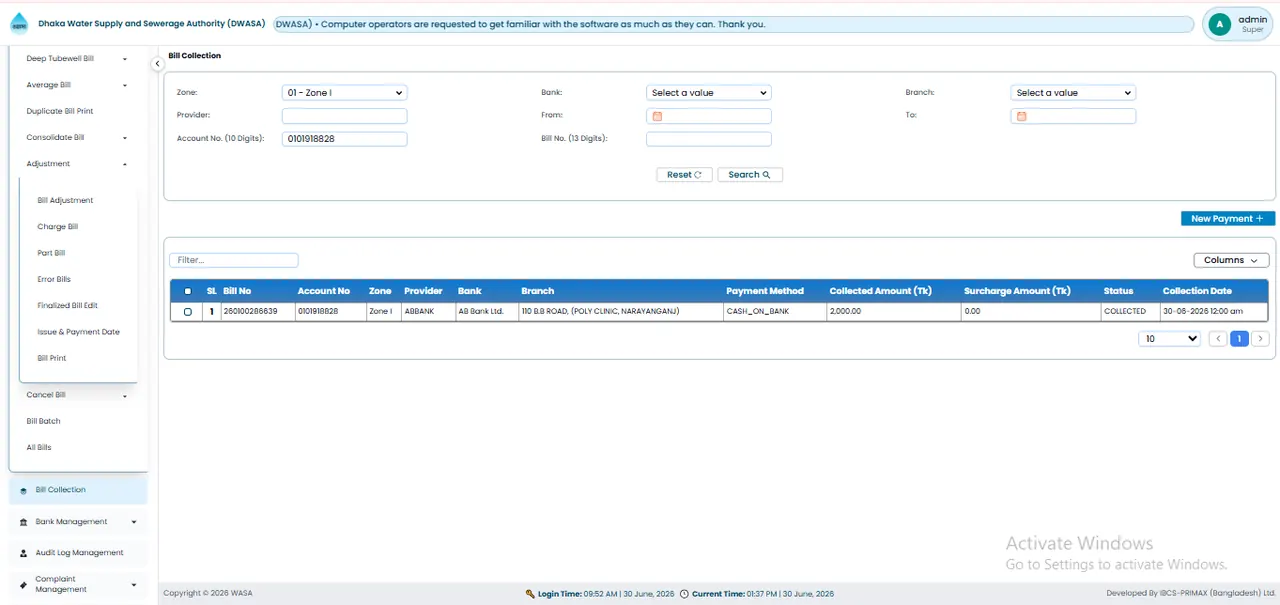
Task: Click the Reset button
Action: coord(684,175)
